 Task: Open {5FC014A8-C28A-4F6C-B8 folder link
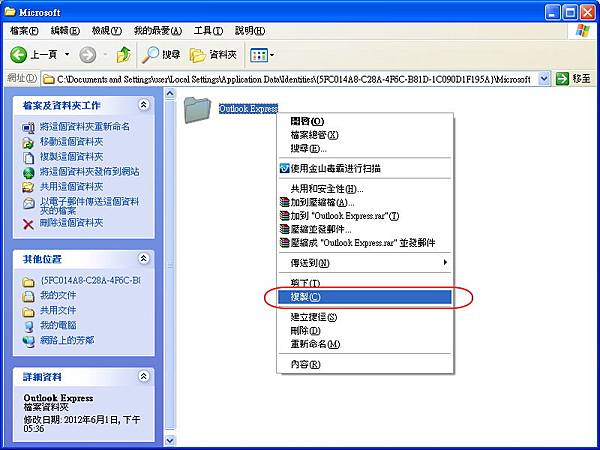point(90,280)
